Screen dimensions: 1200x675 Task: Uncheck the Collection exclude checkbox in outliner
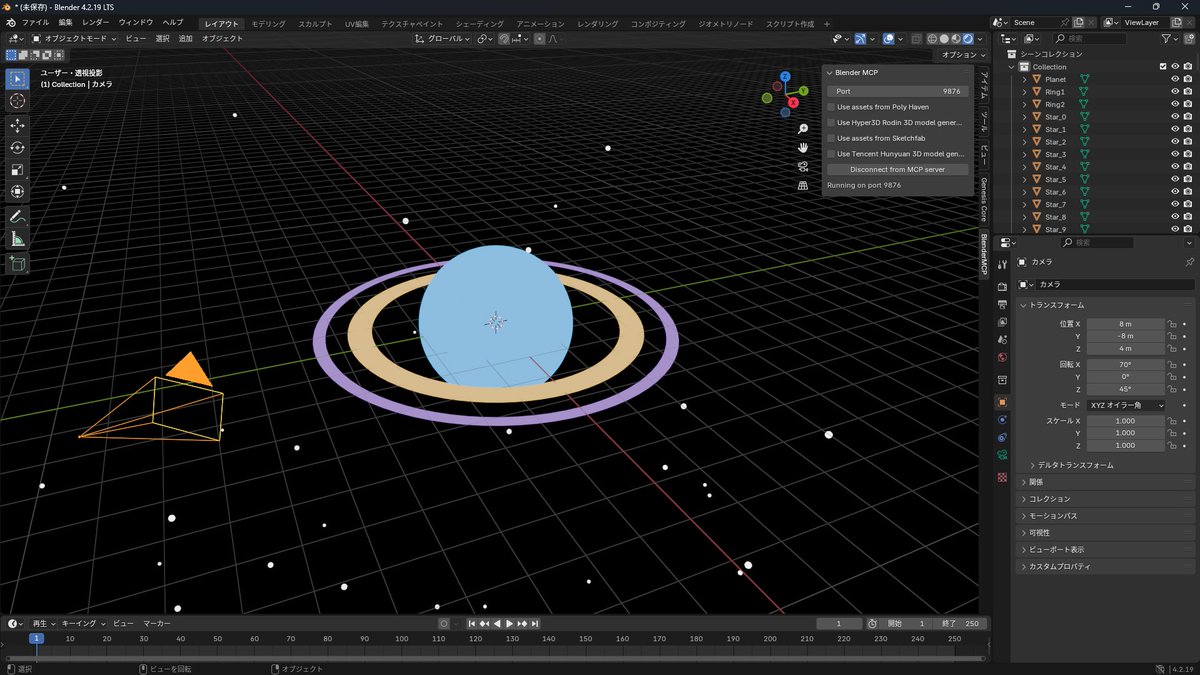[x=1162, y=67]
